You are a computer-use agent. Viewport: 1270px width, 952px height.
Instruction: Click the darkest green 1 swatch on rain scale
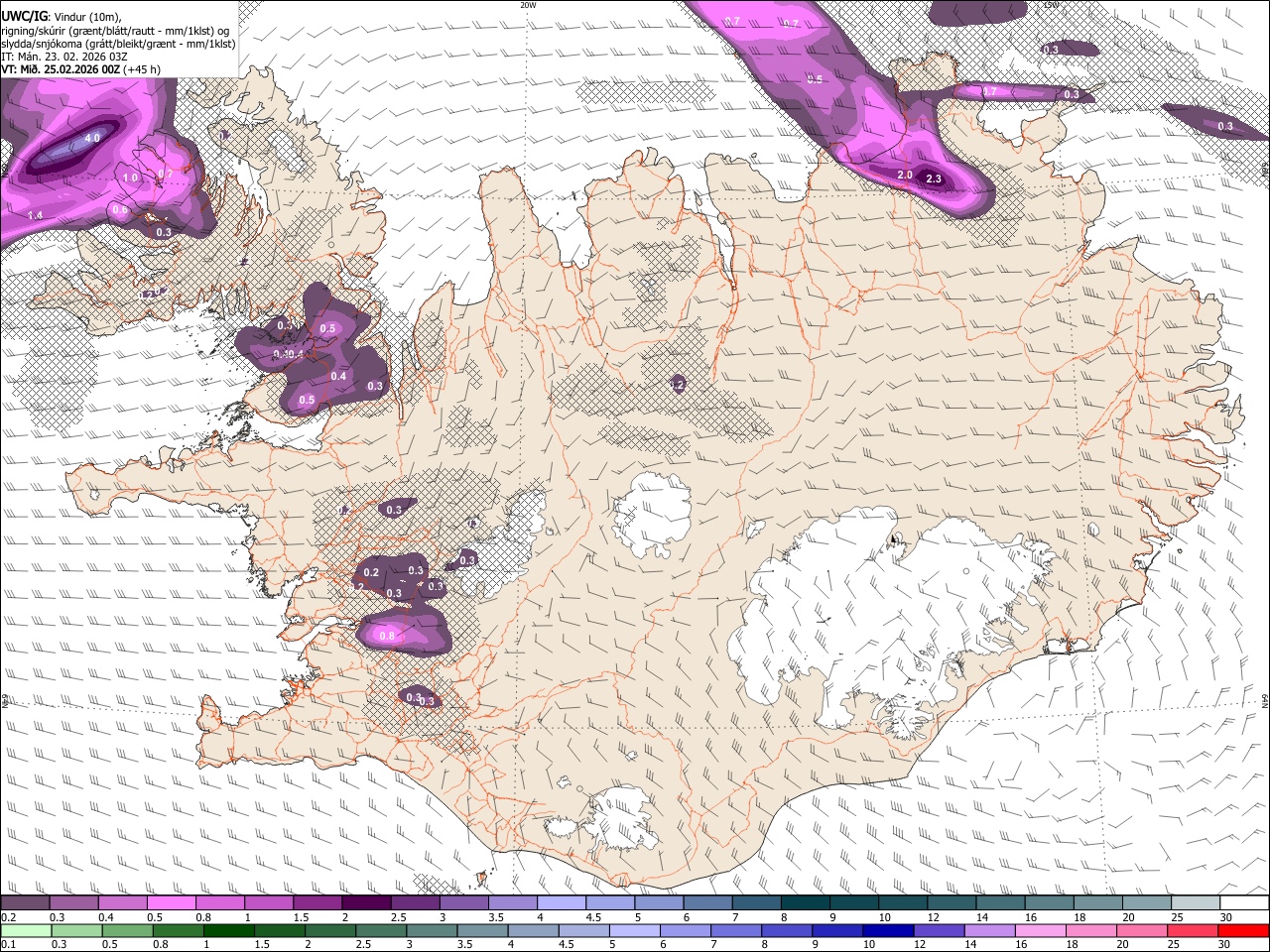click(x=228, y=930)
